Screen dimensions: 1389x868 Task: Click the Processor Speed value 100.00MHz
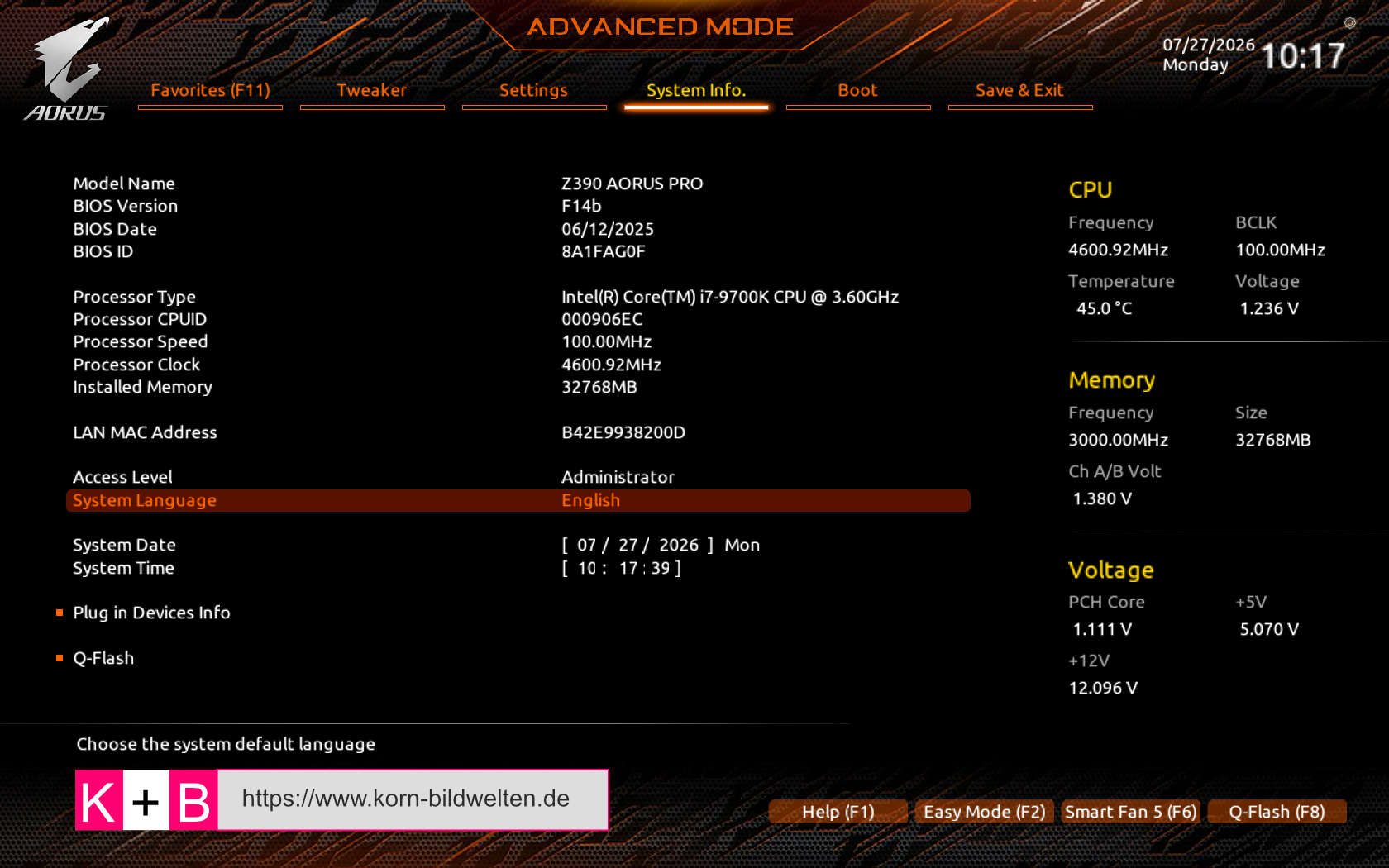pyautogui.click(x=607, y=341)
